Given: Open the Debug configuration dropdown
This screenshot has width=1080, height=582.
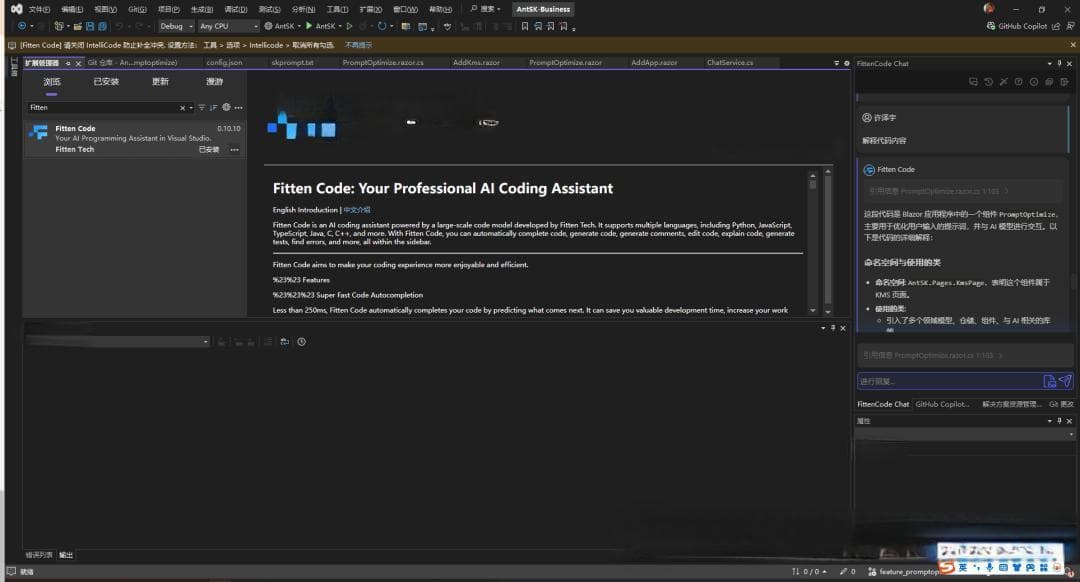Looking at the screenshot, I should point(176,26).
